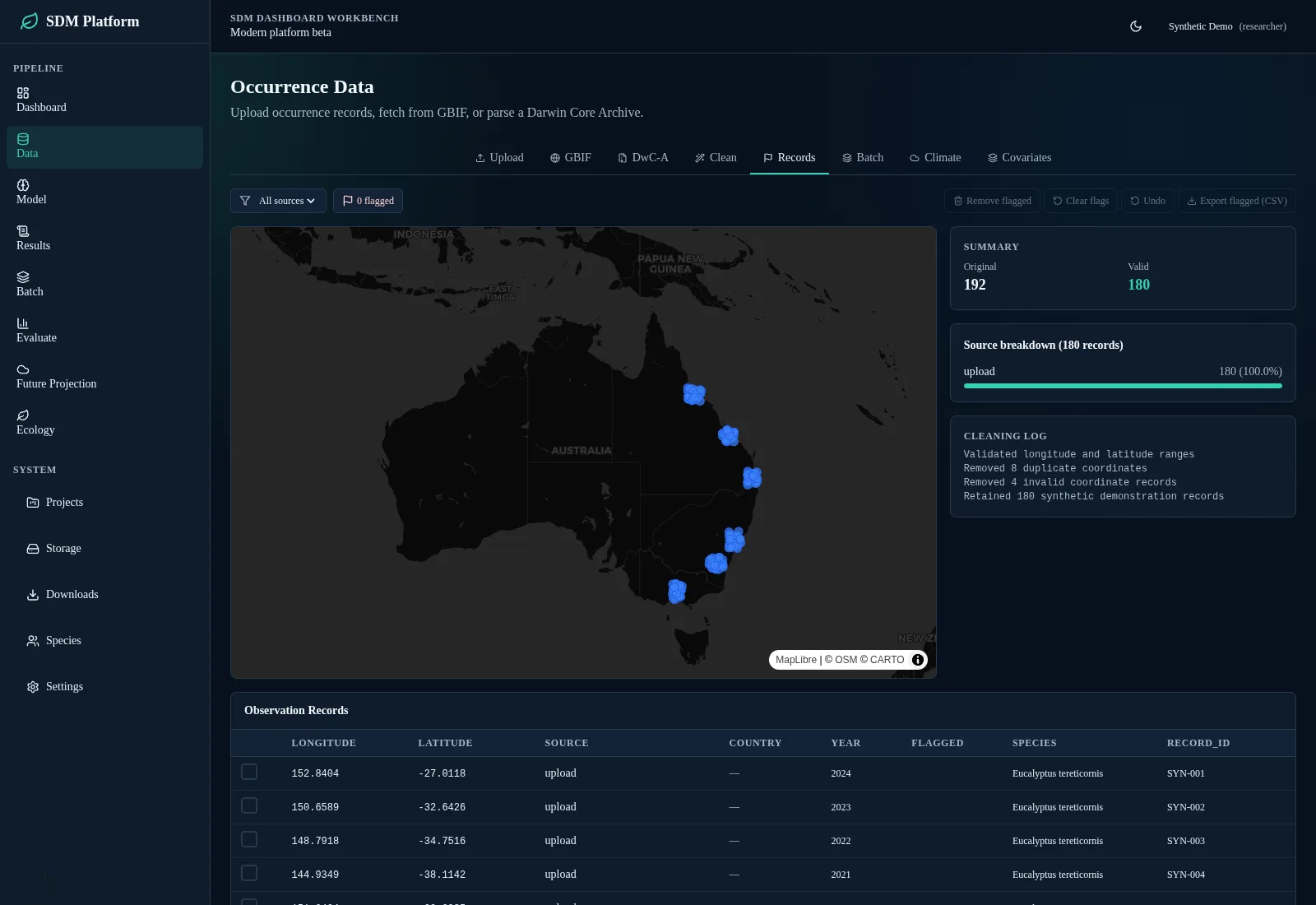Open the Model brain icon

tap(23, 185)
